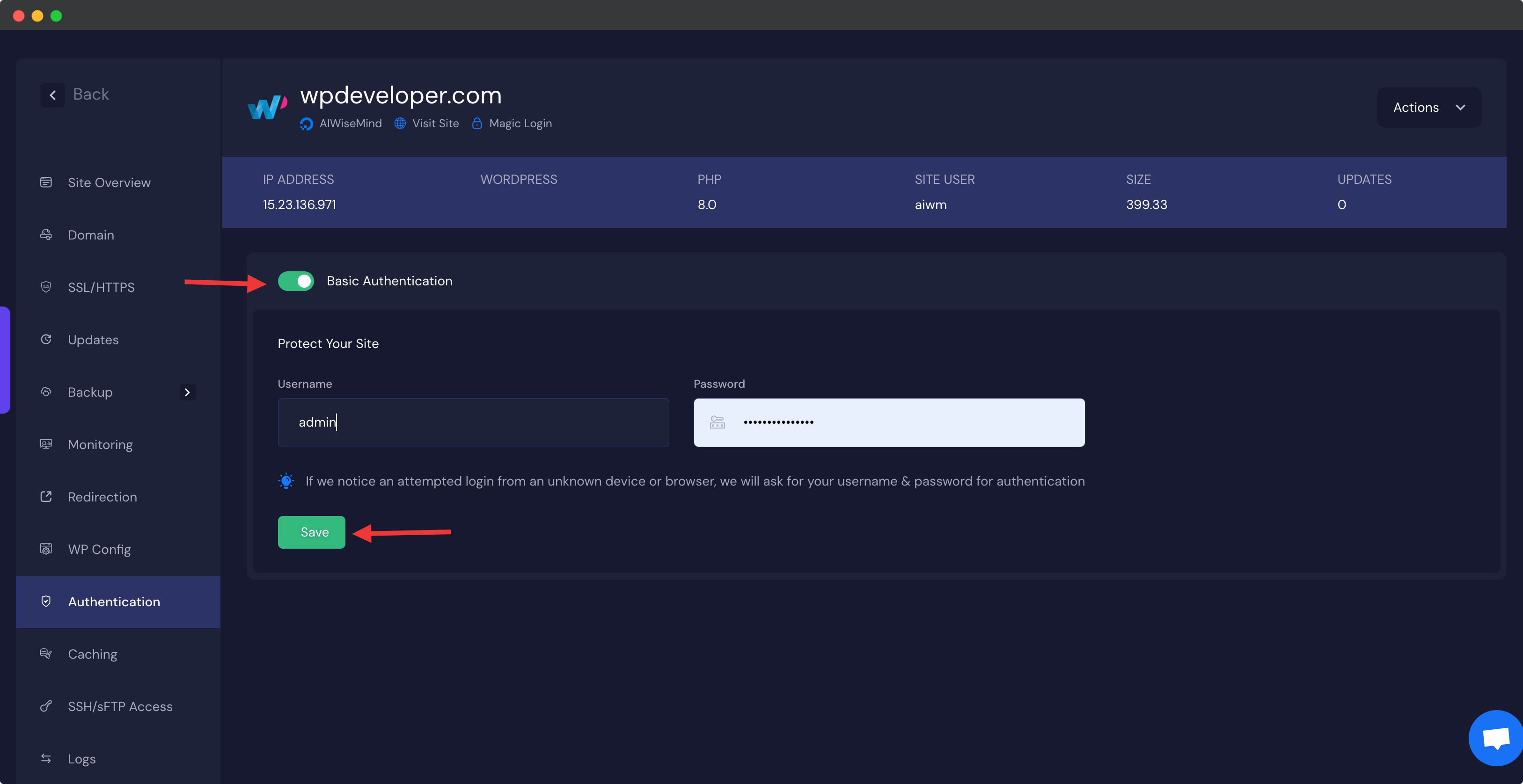This screenshot has height=784, width=1523.
Task: Expand the Backup submenu chevron
Action: click(x=187, y=392)
